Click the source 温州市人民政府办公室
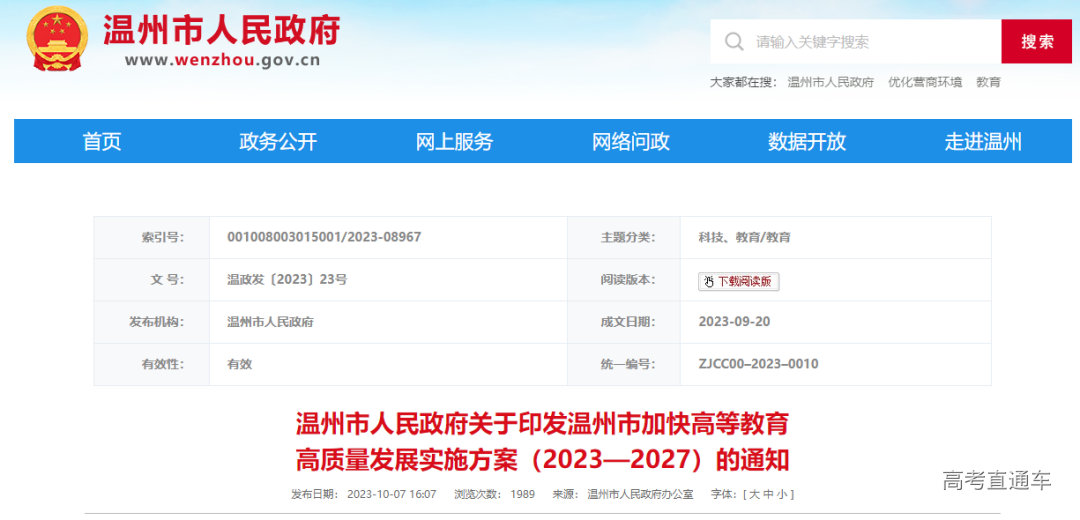1080x520 pixels. point(640,495)
